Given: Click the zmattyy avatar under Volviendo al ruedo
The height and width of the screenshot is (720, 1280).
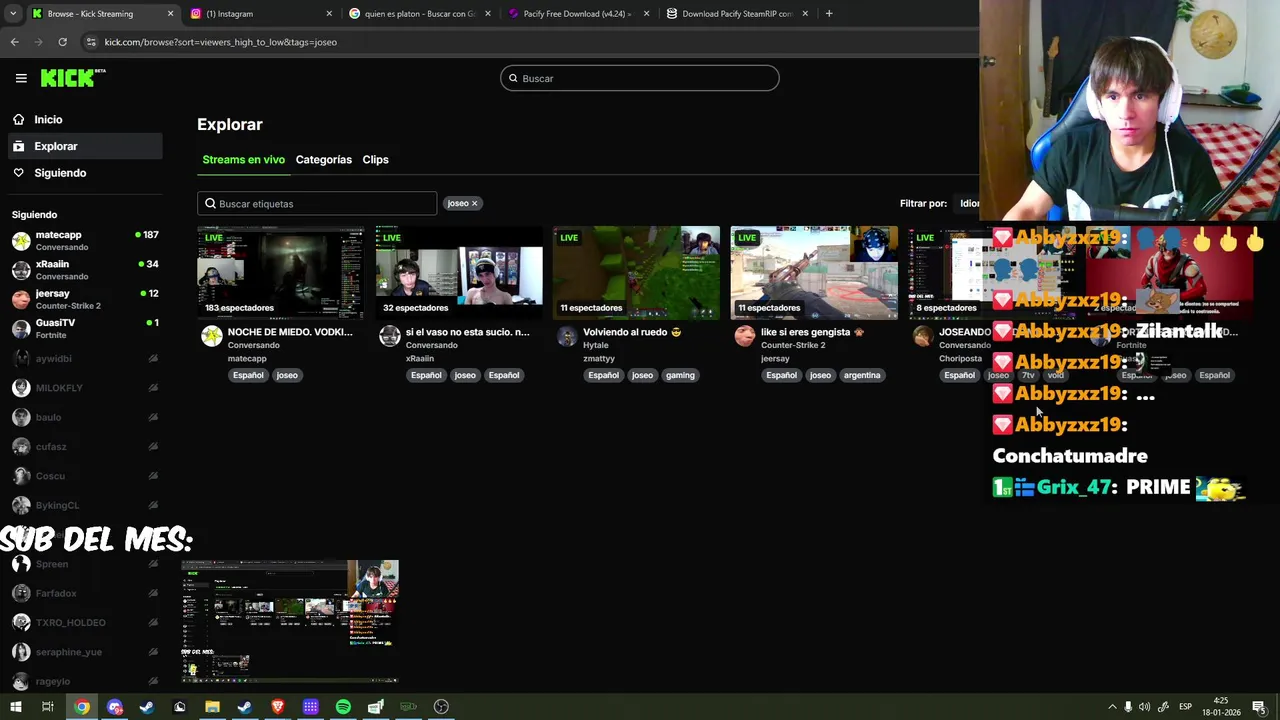Looking at the screenshot, I should point(567,336).
